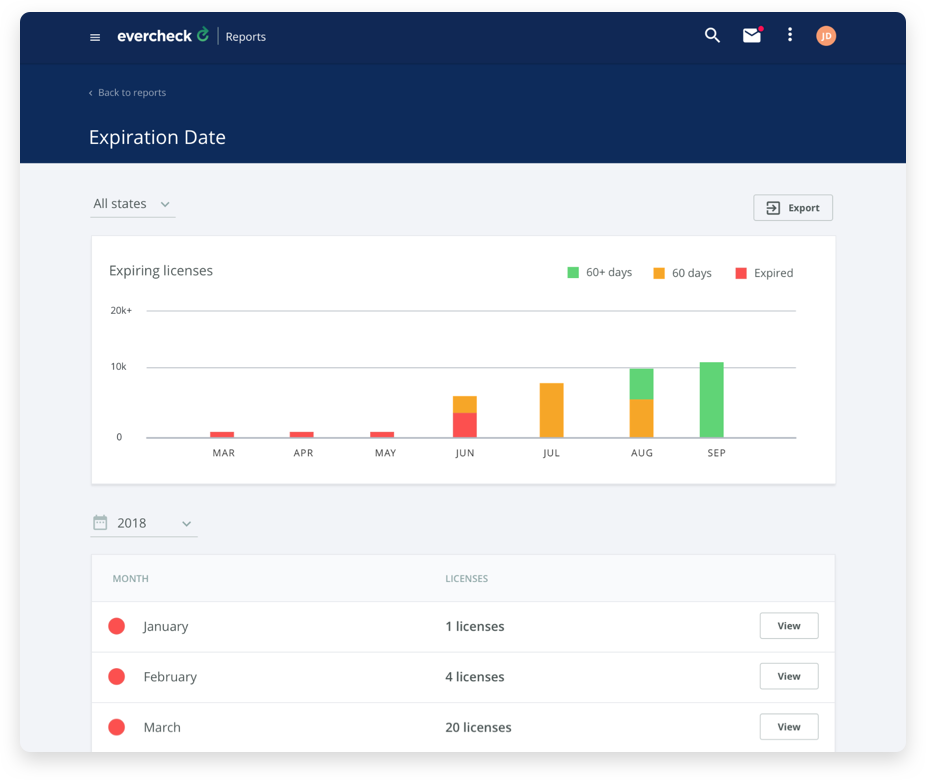Open the messages envelope icon
Screen dimensions: 926x780
752,35
